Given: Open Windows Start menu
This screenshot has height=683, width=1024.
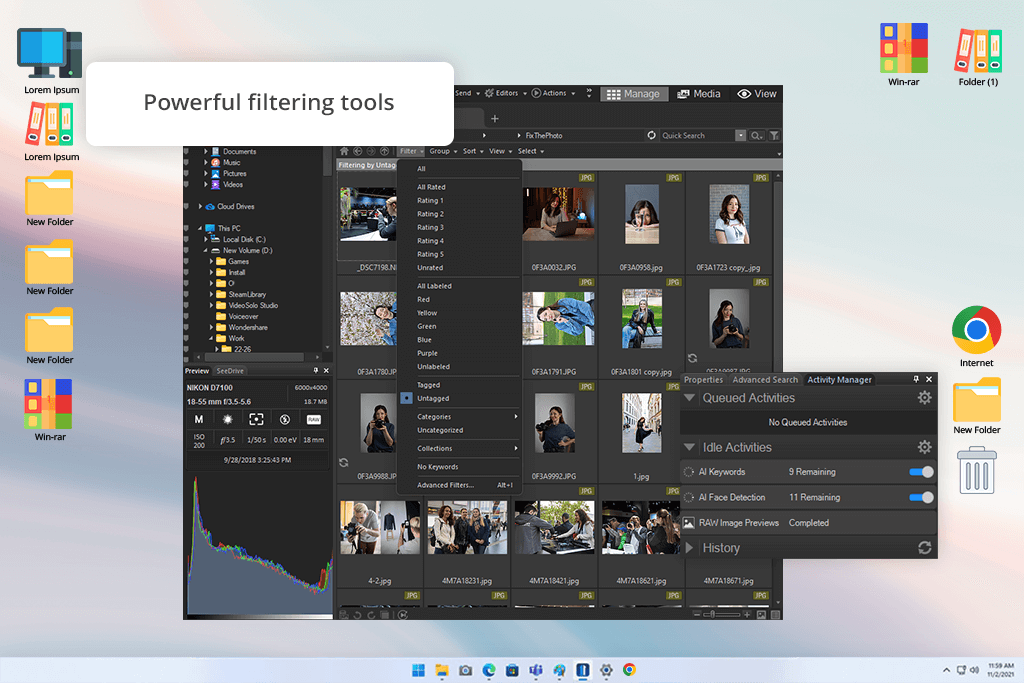Looking at the screenshot, I should click(418, 670).
